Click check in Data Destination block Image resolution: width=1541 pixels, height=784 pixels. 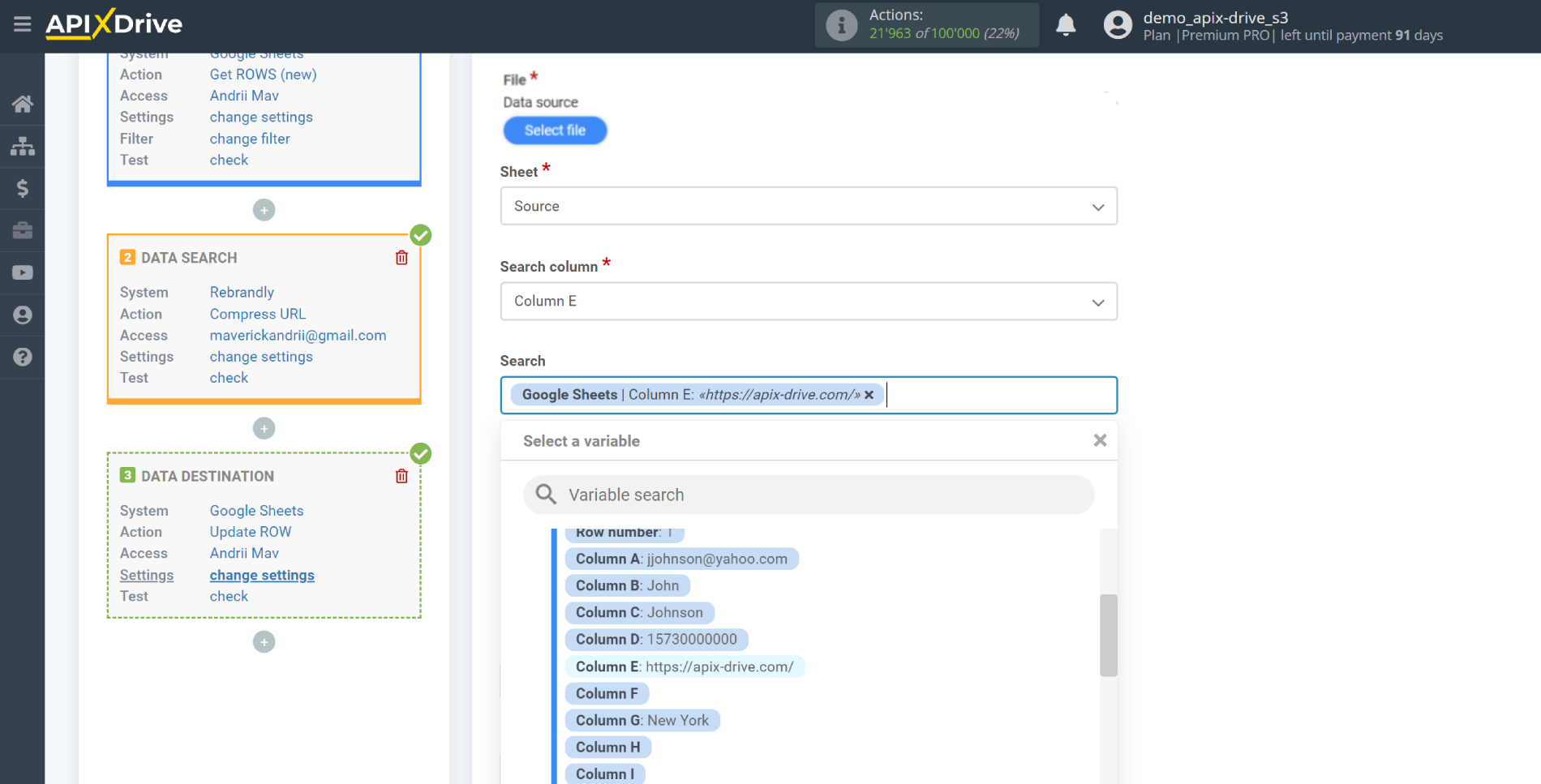click(229, 596)
